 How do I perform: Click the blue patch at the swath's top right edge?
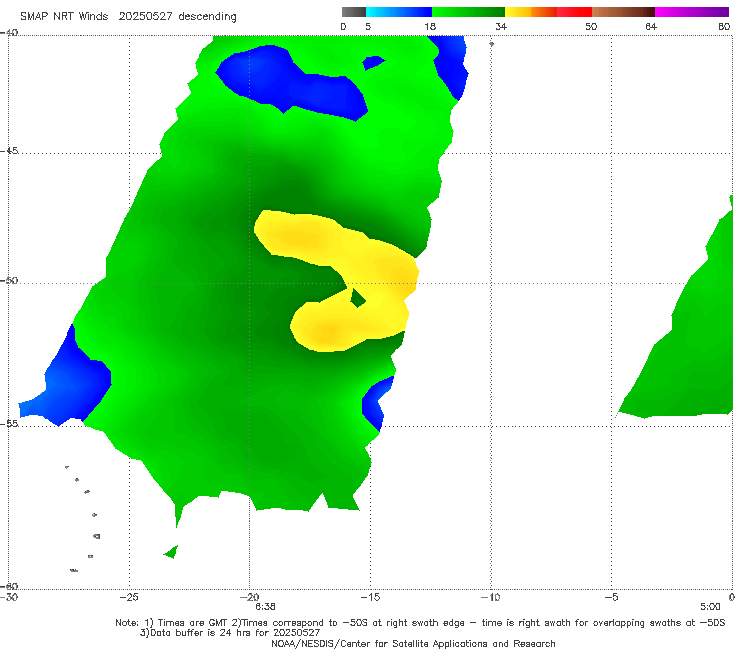coord(452,66)
